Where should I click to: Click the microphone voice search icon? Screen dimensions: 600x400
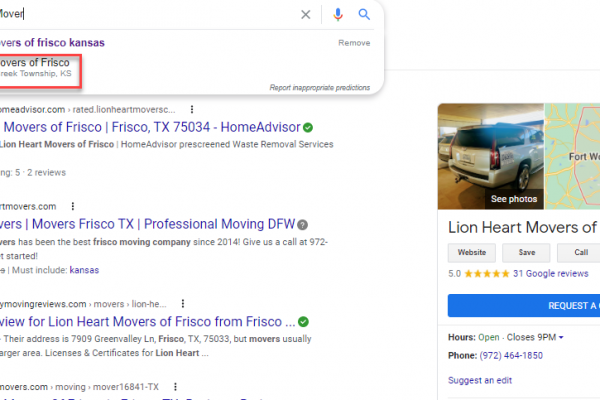coord(337,15)
